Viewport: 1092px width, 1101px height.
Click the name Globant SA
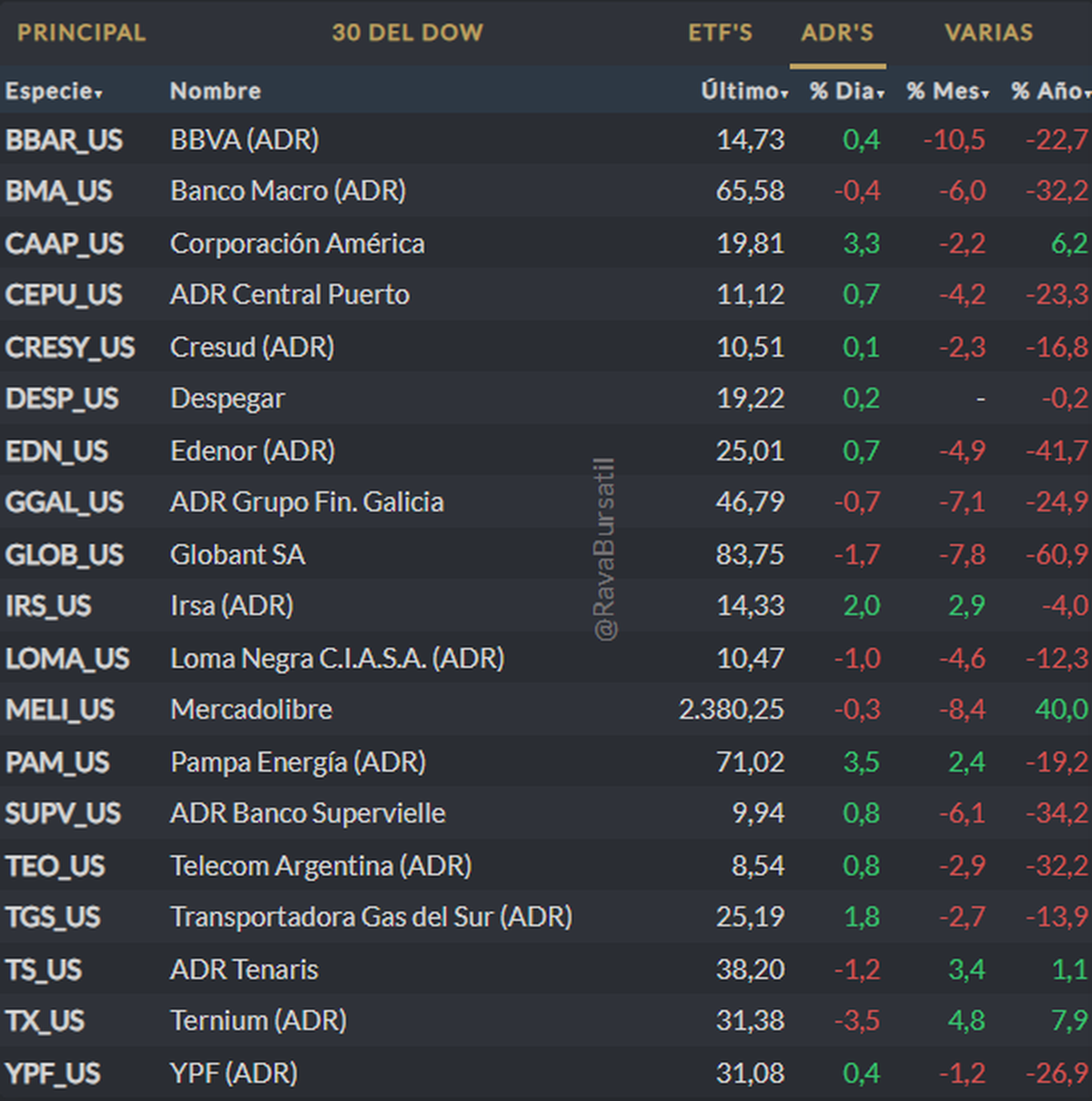pyautogui.click(x=238, y=555)
